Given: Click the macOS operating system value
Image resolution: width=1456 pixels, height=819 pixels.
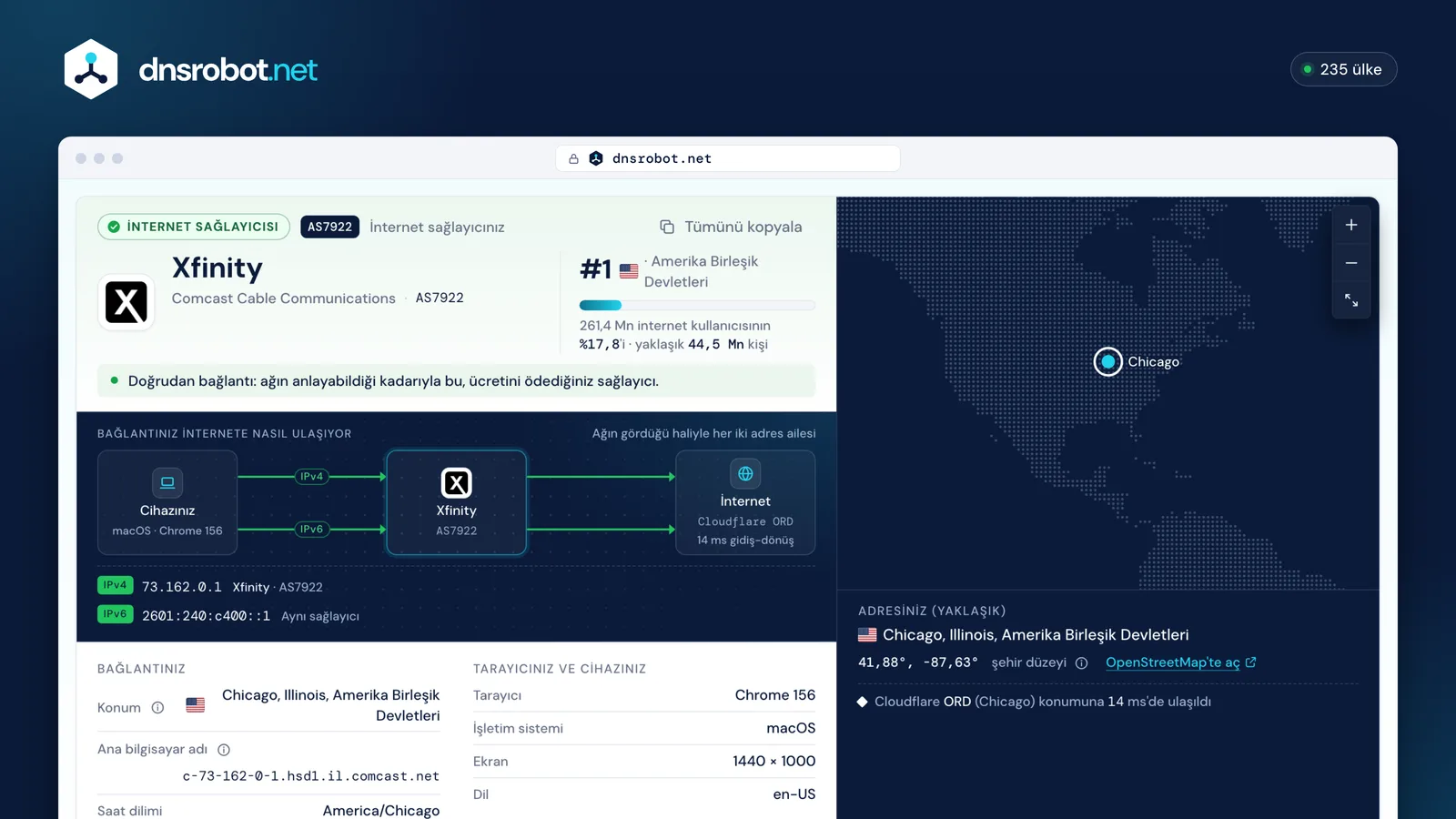Looking at the screenshot, I should (x=791, y=728).
